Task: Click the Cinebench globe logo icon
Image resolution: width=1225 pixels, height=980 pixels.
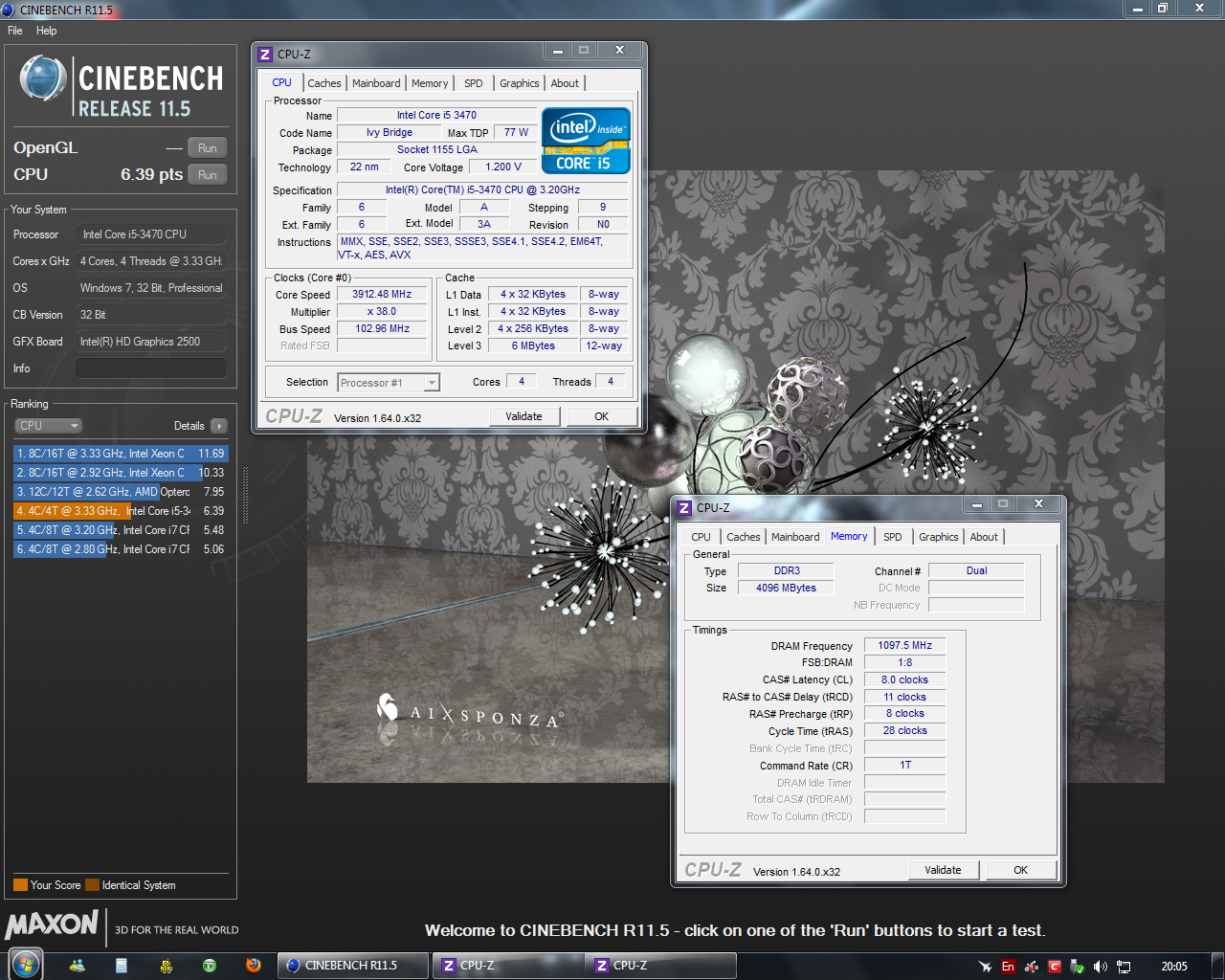Action: 43,79
